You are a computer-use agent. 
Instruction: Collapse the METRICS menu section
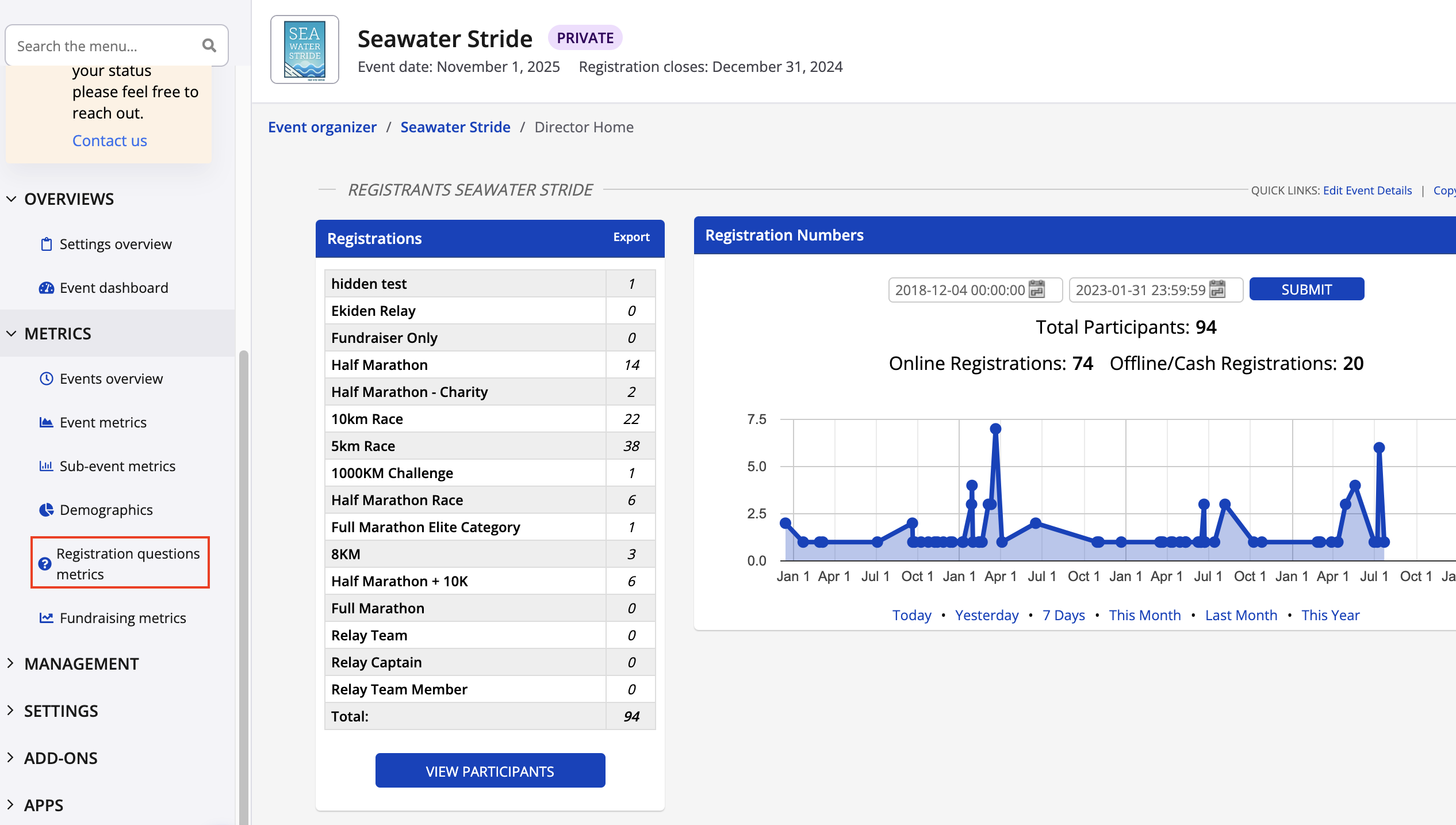(12, 334)
